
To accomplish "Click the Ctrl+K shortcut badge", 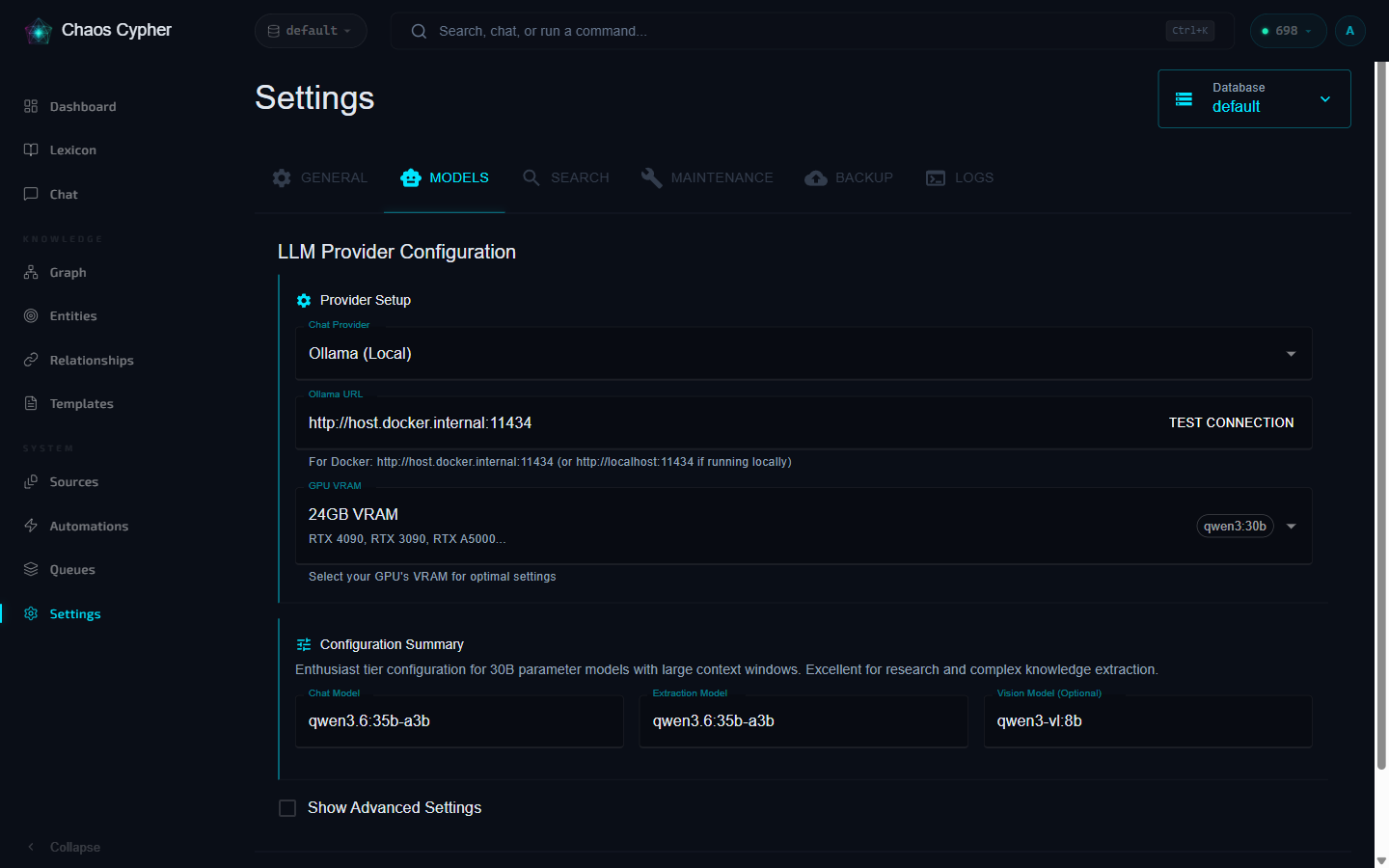I will click(x=1189, y=31).
